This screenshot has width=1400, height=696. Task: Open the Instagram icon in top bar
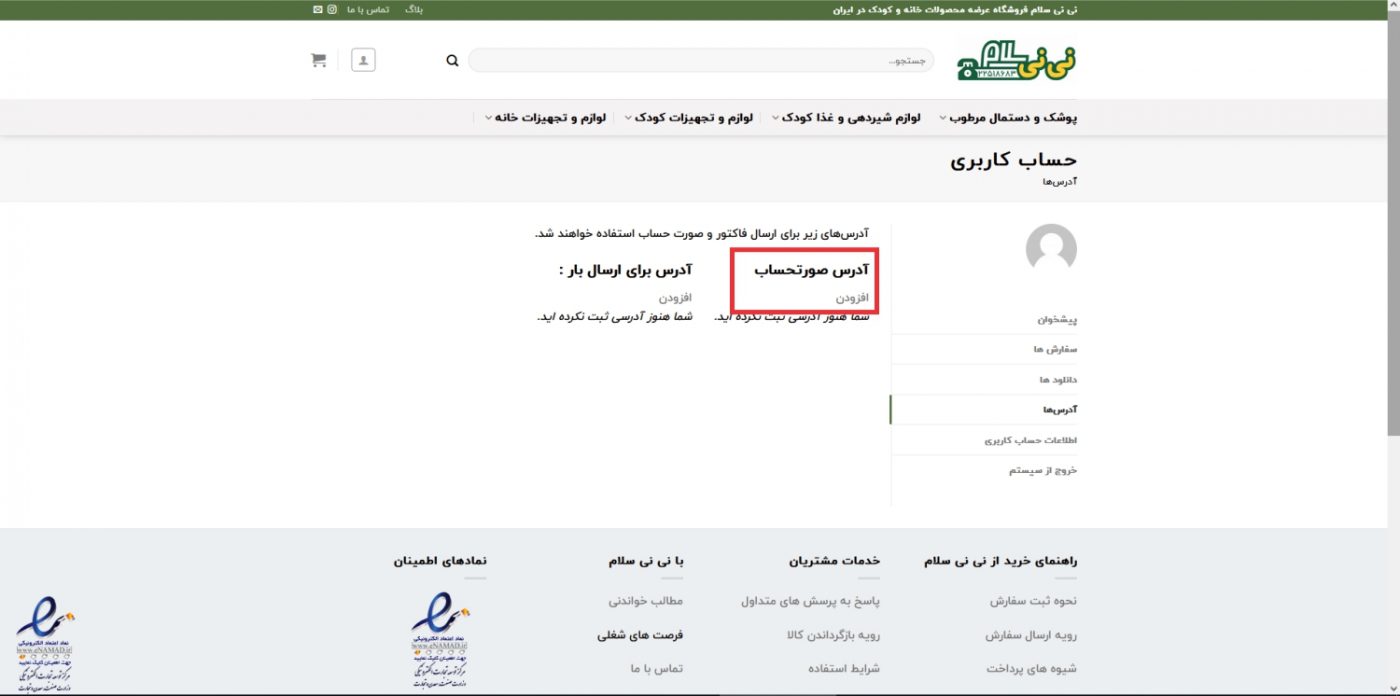[x=332, y=10]
